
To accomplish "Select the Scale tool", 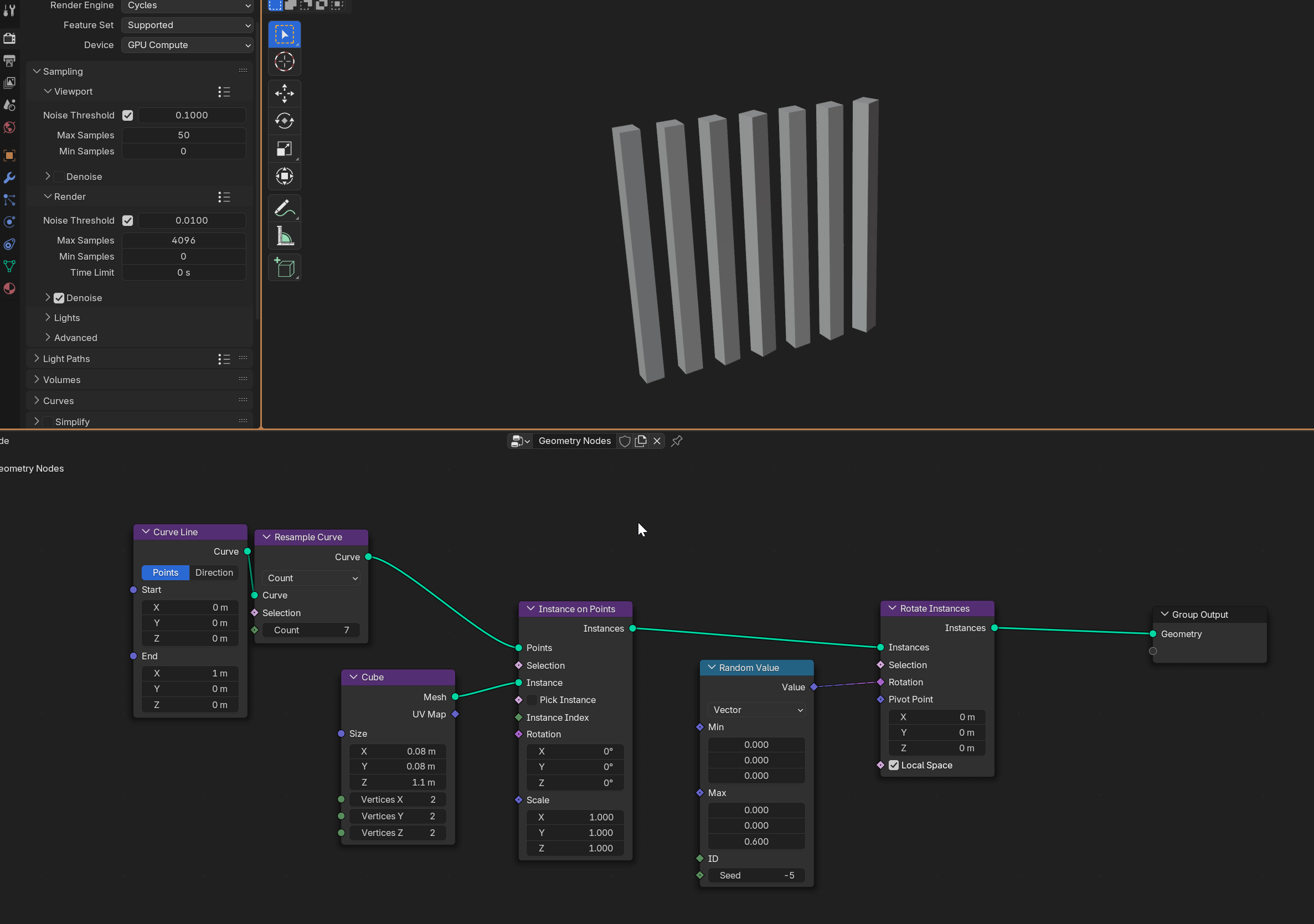I will click(285, 149).
